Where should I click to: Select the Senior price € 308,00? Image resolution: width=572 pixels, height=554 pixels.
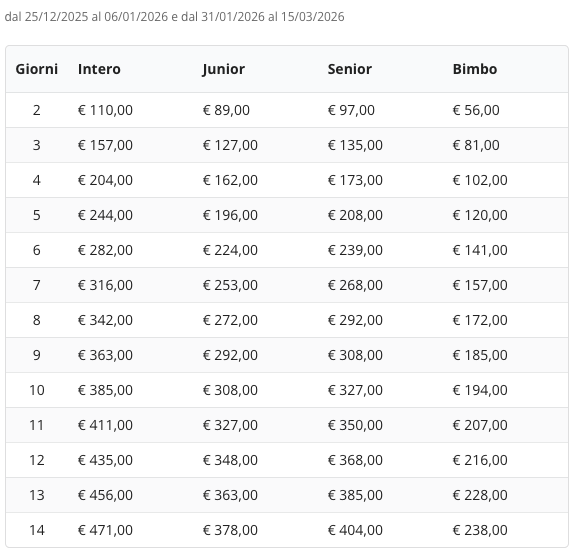[x=355, y=355]
